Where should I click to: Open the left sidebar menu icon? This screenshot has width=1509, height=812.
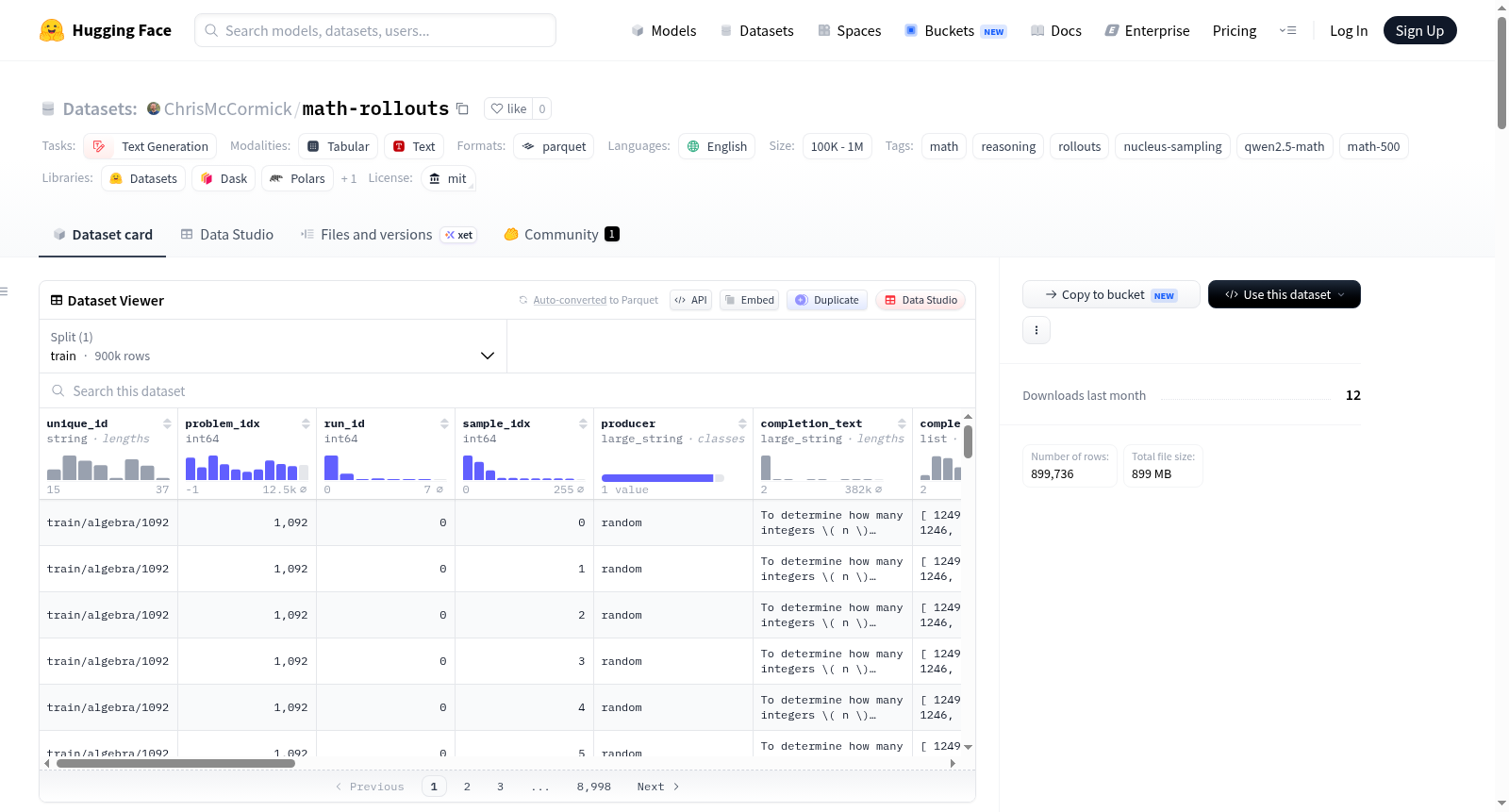(x=4, y=291)
